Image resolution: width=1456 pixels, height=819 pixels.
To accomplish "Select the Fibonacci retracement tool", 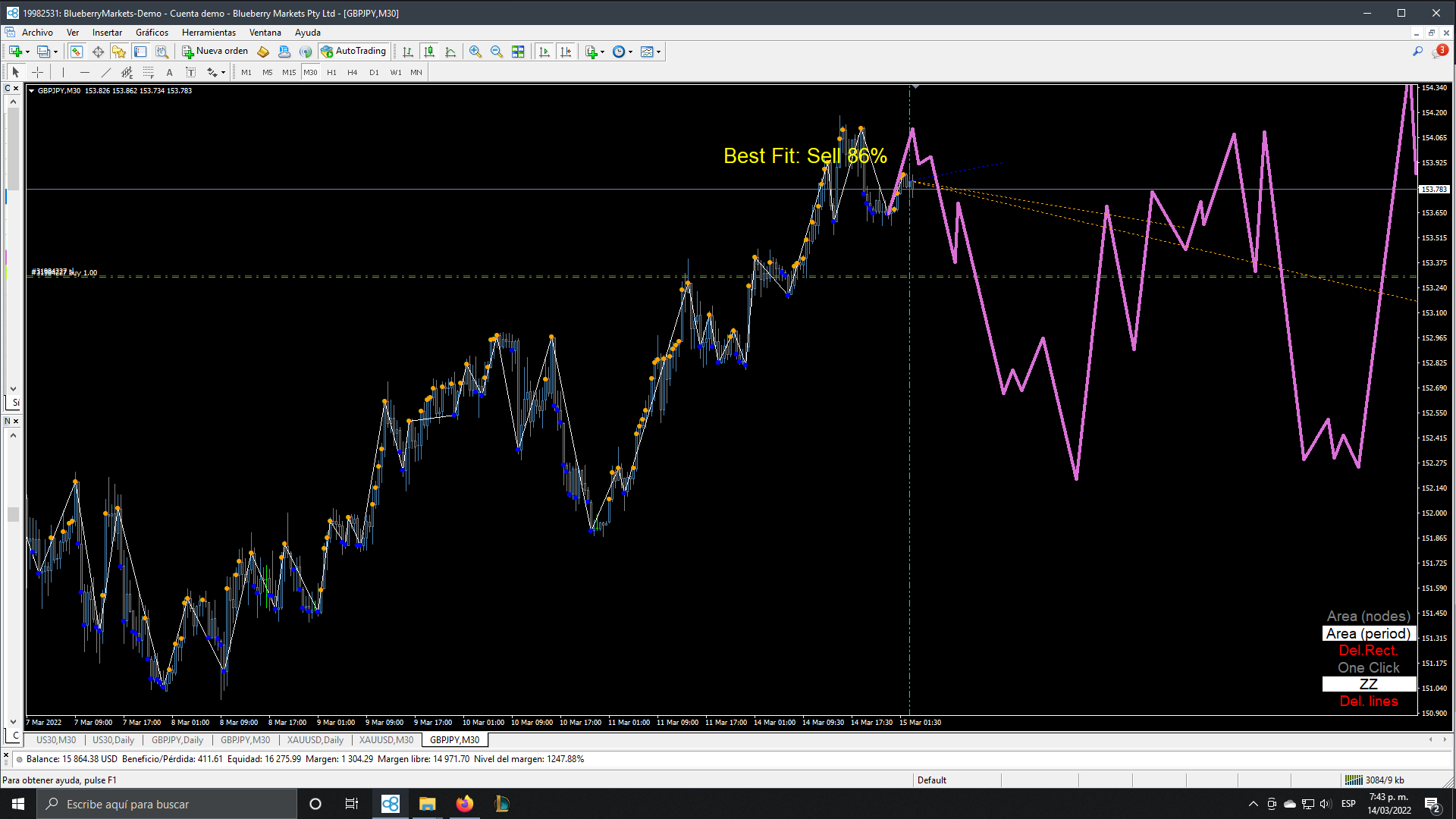I will (x=149, y=72).
